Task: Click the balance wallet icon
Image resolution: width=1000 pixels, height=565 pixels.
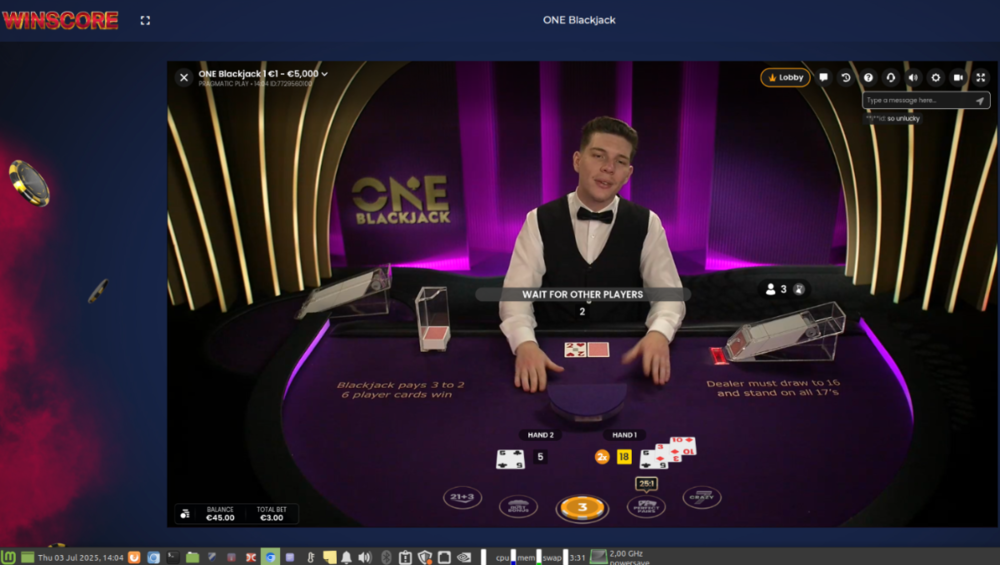Action: [185, 513]
